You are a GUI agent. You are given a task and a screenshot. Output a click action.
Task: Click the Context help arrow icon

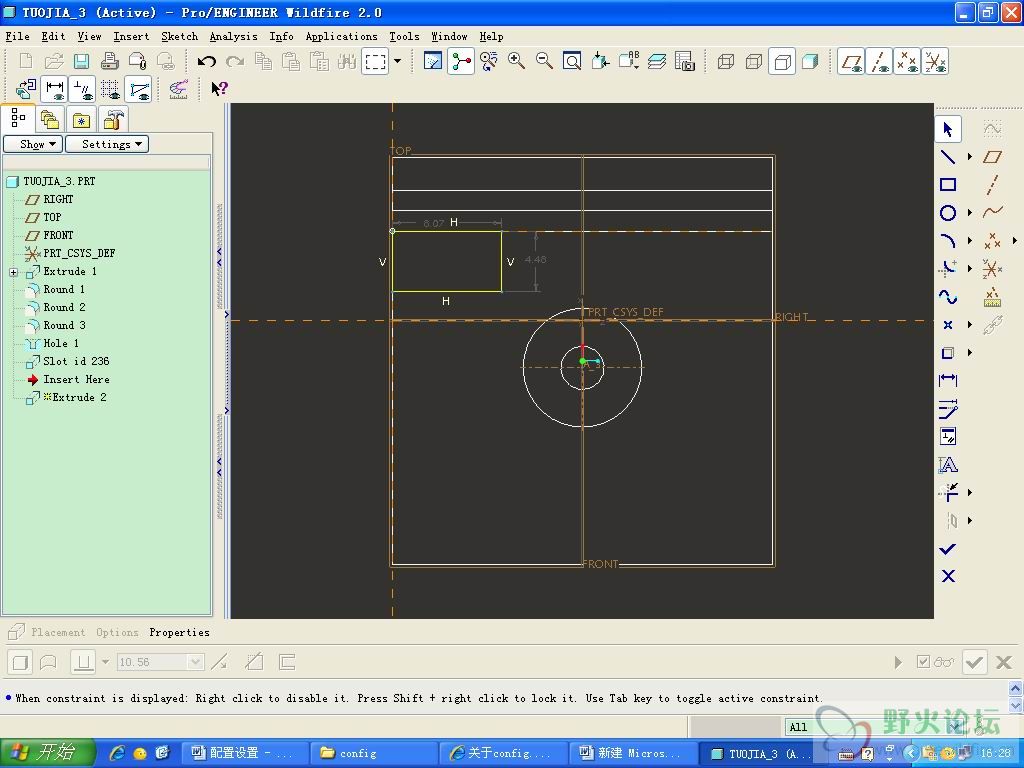[x=219, y=88]
